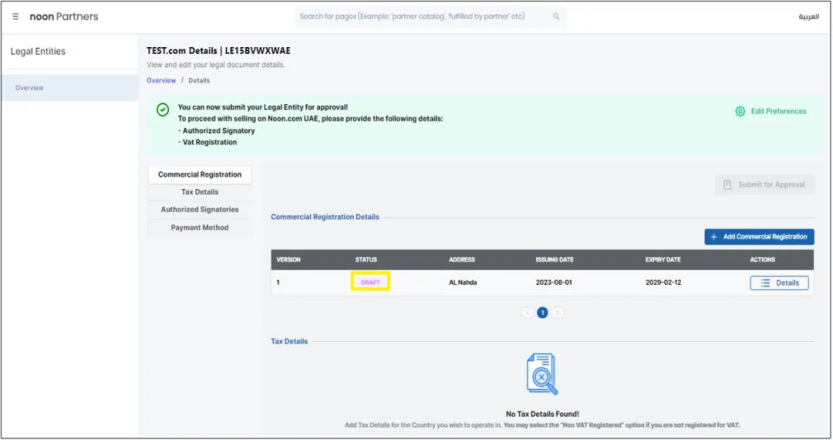833x440 pixels.
Task: Click the green checkmark success icon
Action: tap(163, 110)
